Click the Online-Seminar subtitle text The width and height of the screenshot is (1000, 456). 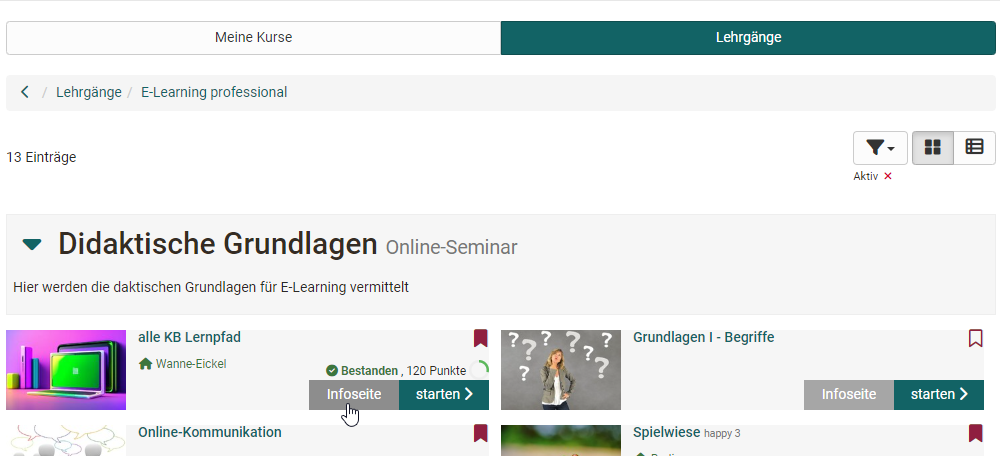[452, 247]
